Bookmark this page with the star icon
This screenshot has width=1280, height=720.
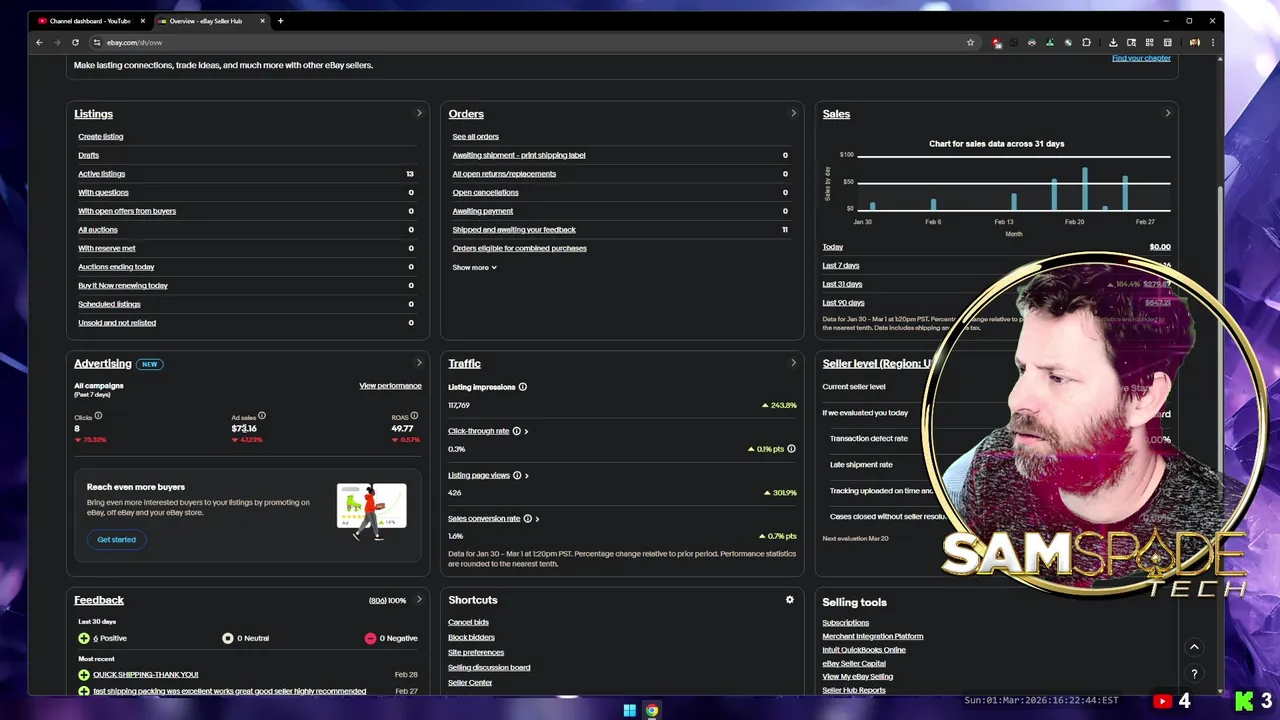click(x=970, y=42)
